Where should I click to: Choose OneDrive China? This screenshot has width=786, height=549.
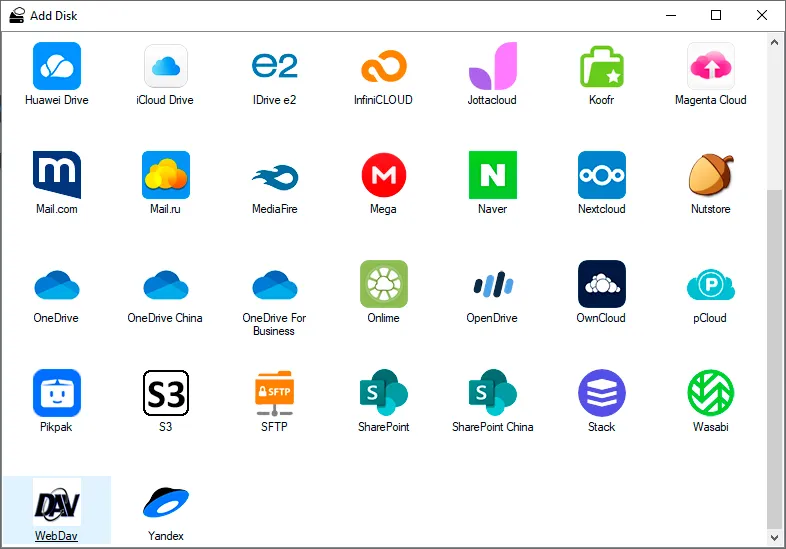coord(165,285)
